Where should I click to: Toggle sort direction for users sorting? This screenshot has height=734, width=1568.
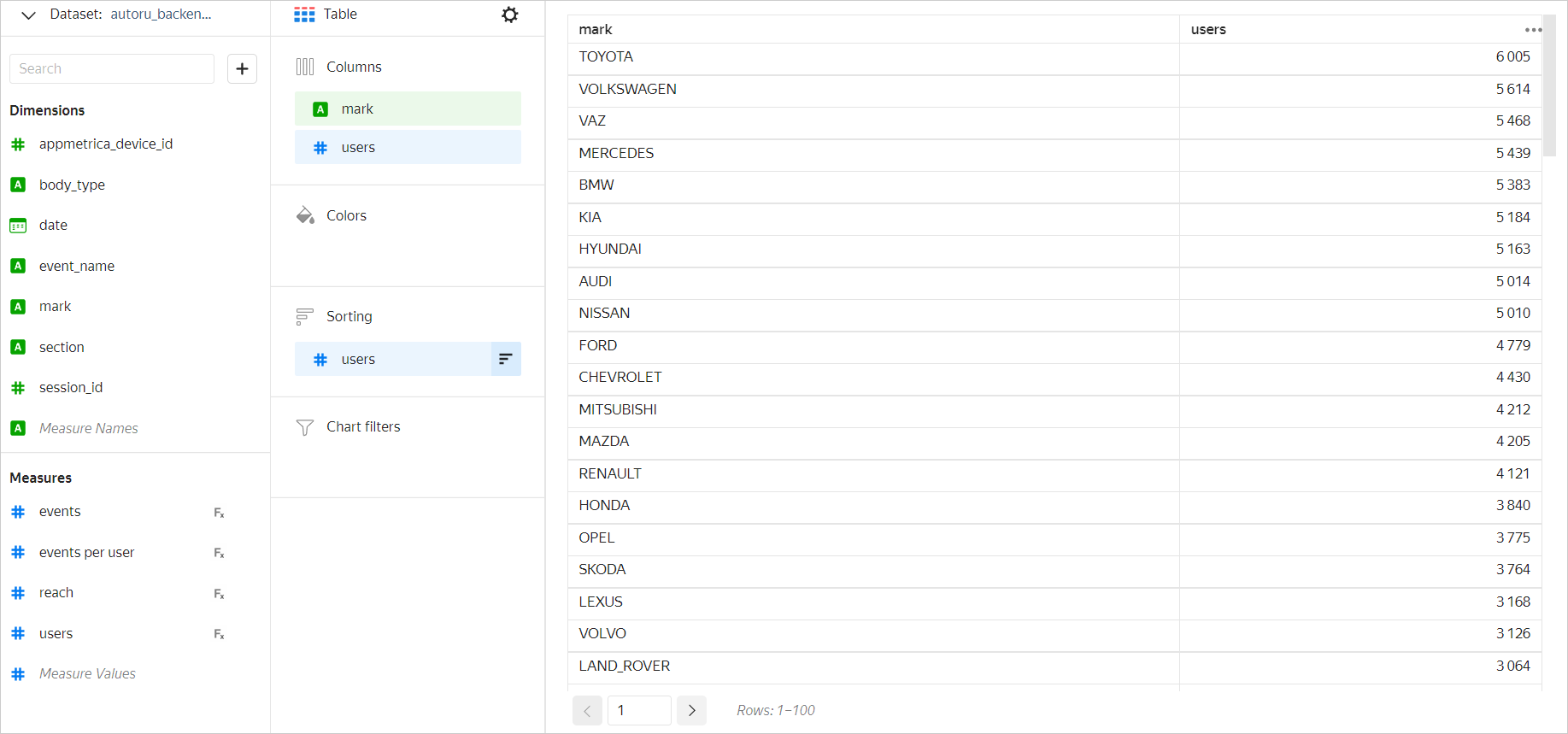click(506, 360)
